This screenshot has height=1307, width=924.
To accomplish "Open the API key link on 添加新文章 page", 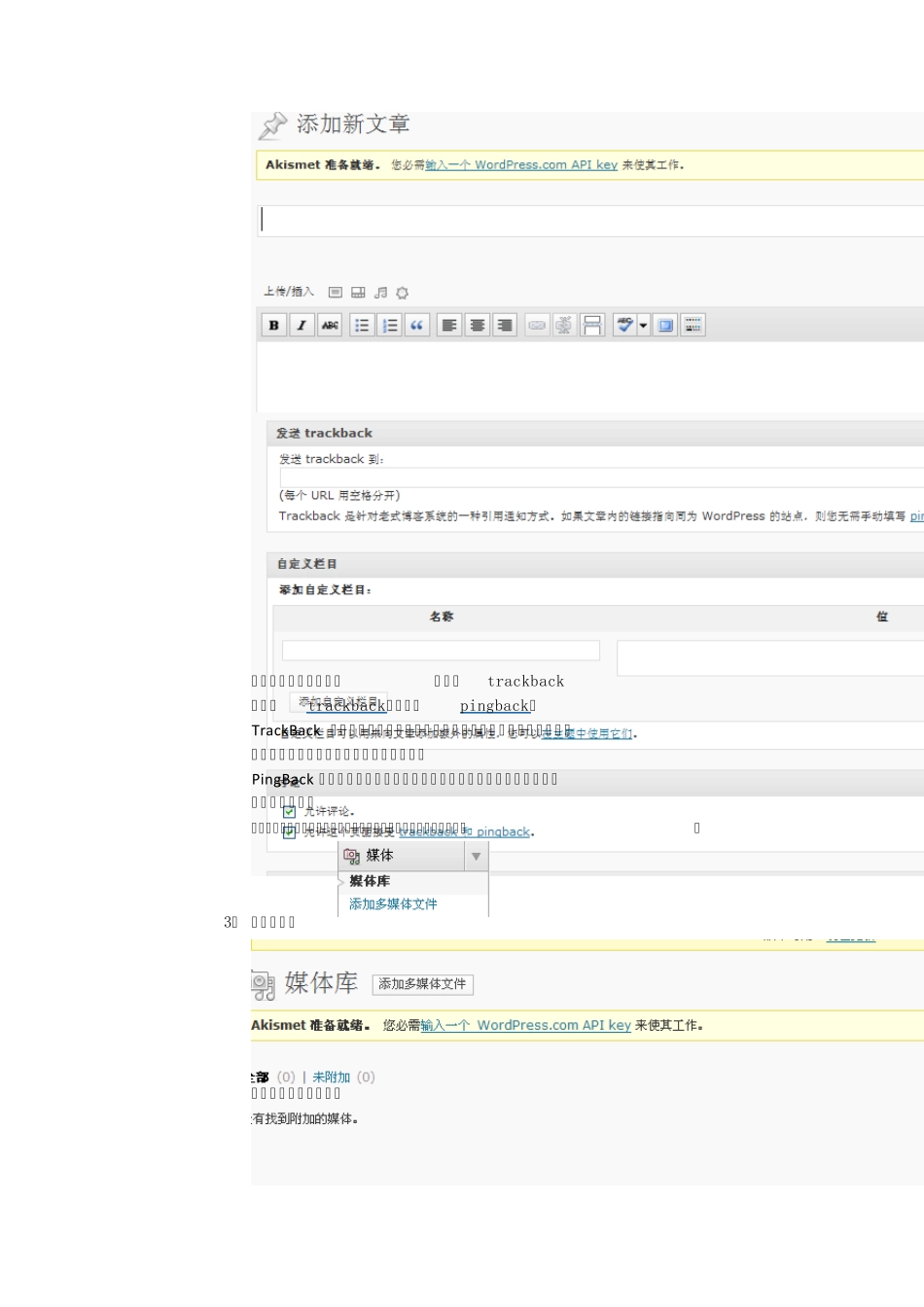I will coord(521,165).
